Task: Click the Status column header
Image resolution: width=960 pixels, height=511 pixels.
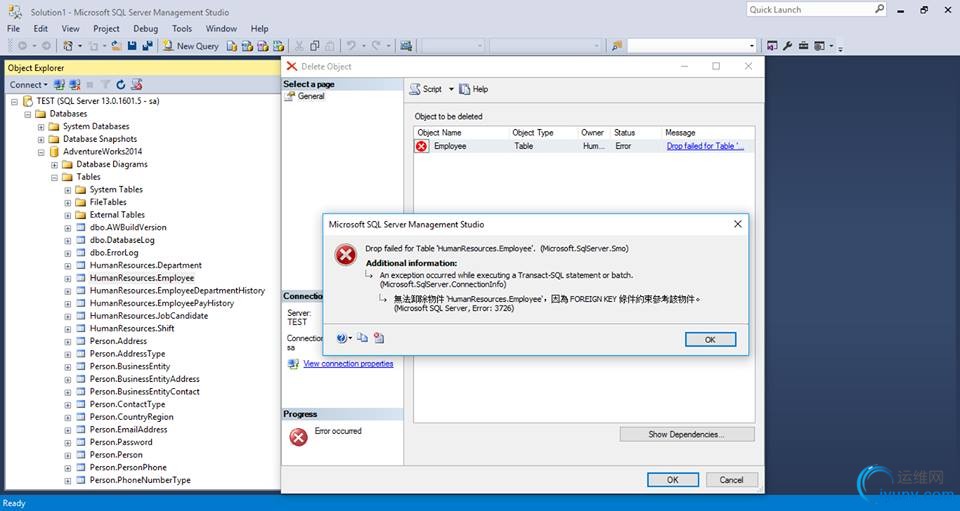Action: [x=637, y=133]
